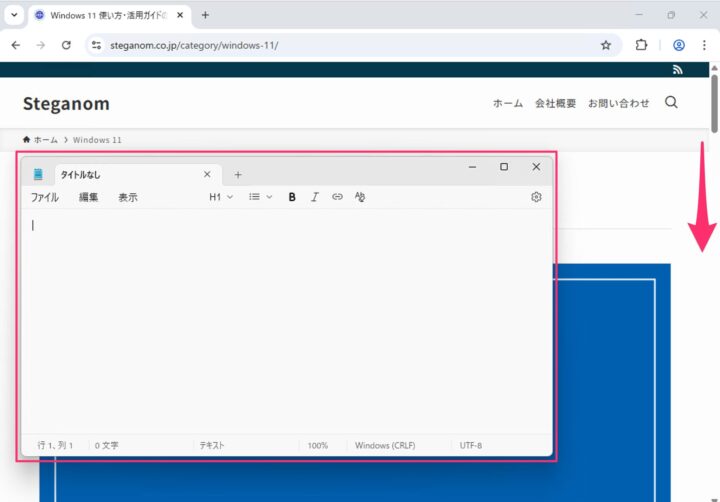
Task: Click inside the Notepad text area
Action: coord(287,322)
